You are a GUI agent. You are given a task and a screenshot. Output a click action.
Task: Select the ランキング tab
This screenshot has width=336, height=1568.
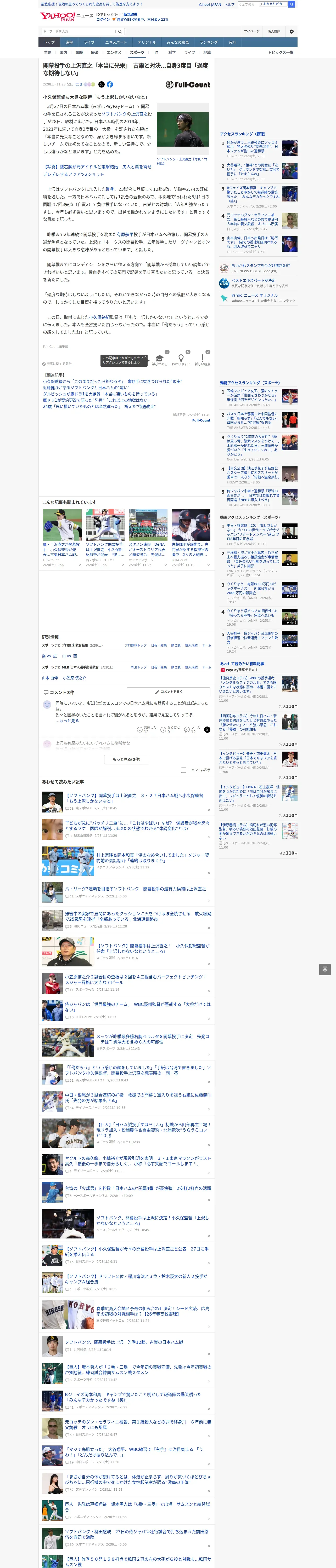pos(209,43)
